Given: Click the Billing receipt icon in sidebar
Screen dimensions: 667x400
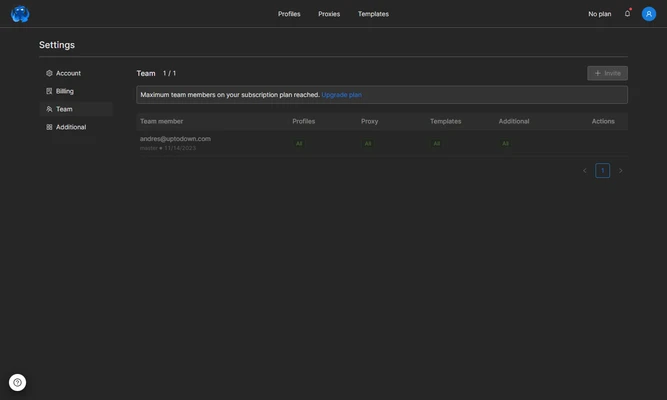Looking at the screenshot, I should point(49,91).
